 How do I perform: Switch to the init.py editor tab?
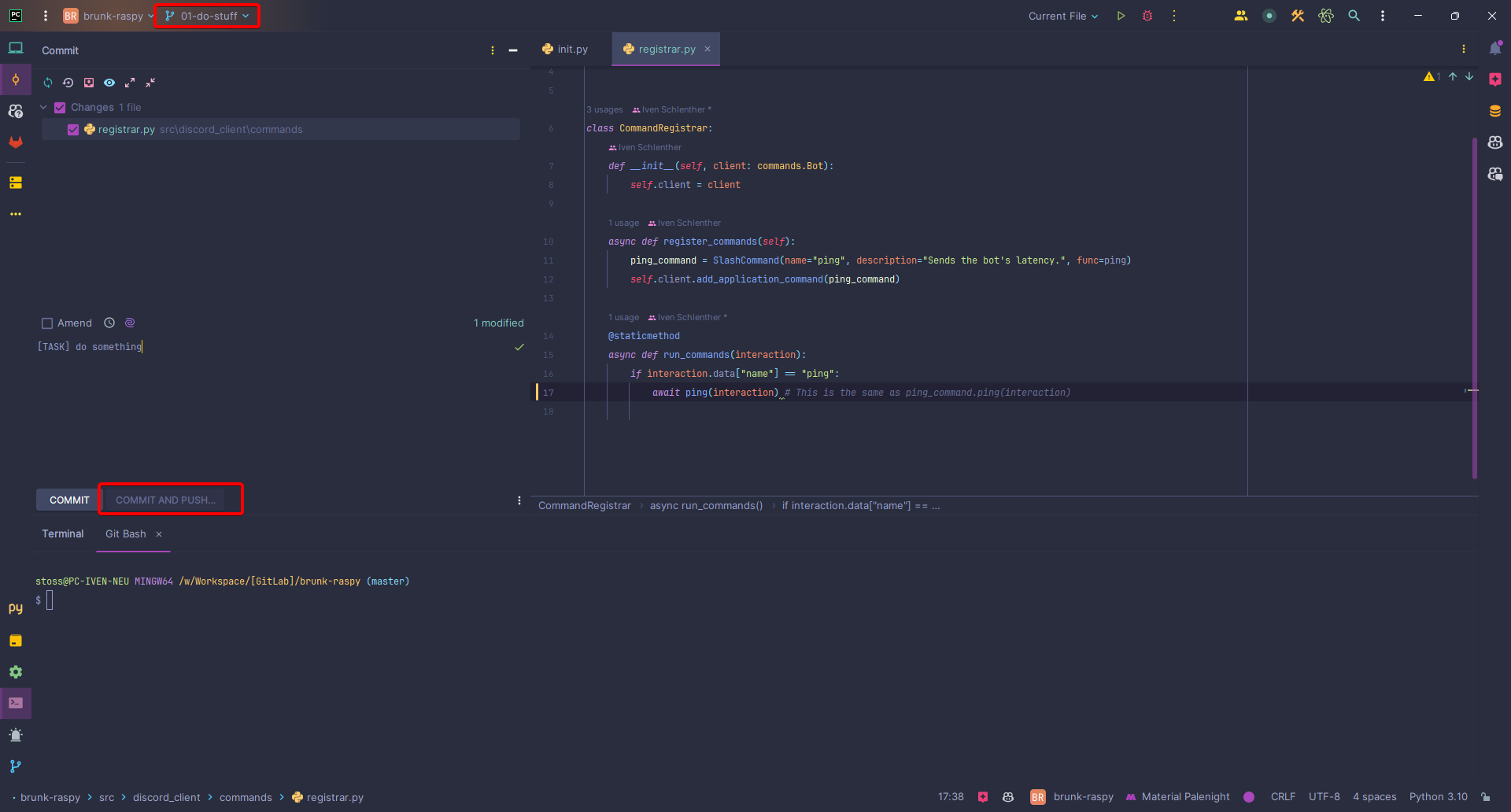[x=565, y=49]
